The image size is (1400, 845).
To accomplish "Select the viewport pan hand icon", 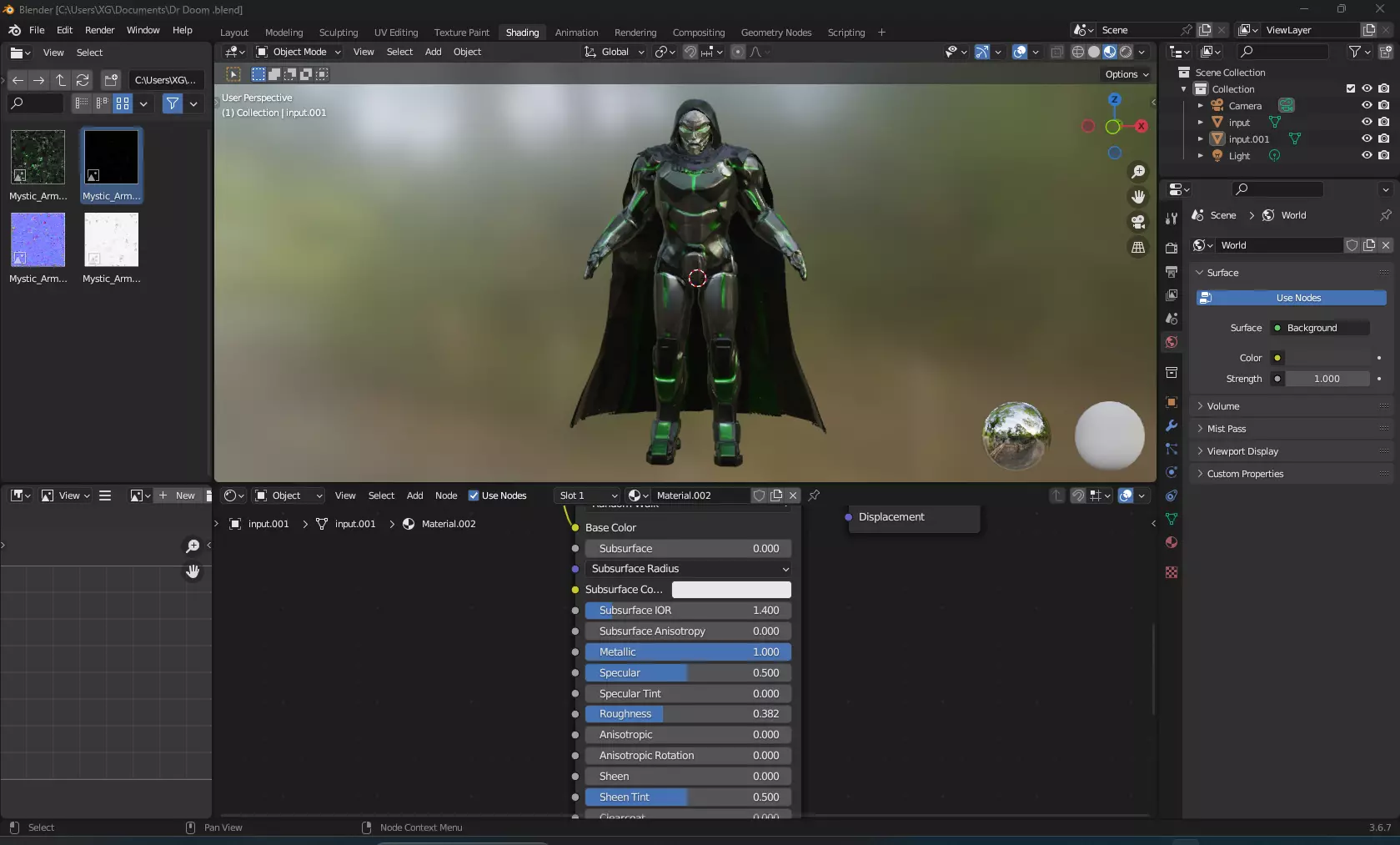I will pos(1138,197).
